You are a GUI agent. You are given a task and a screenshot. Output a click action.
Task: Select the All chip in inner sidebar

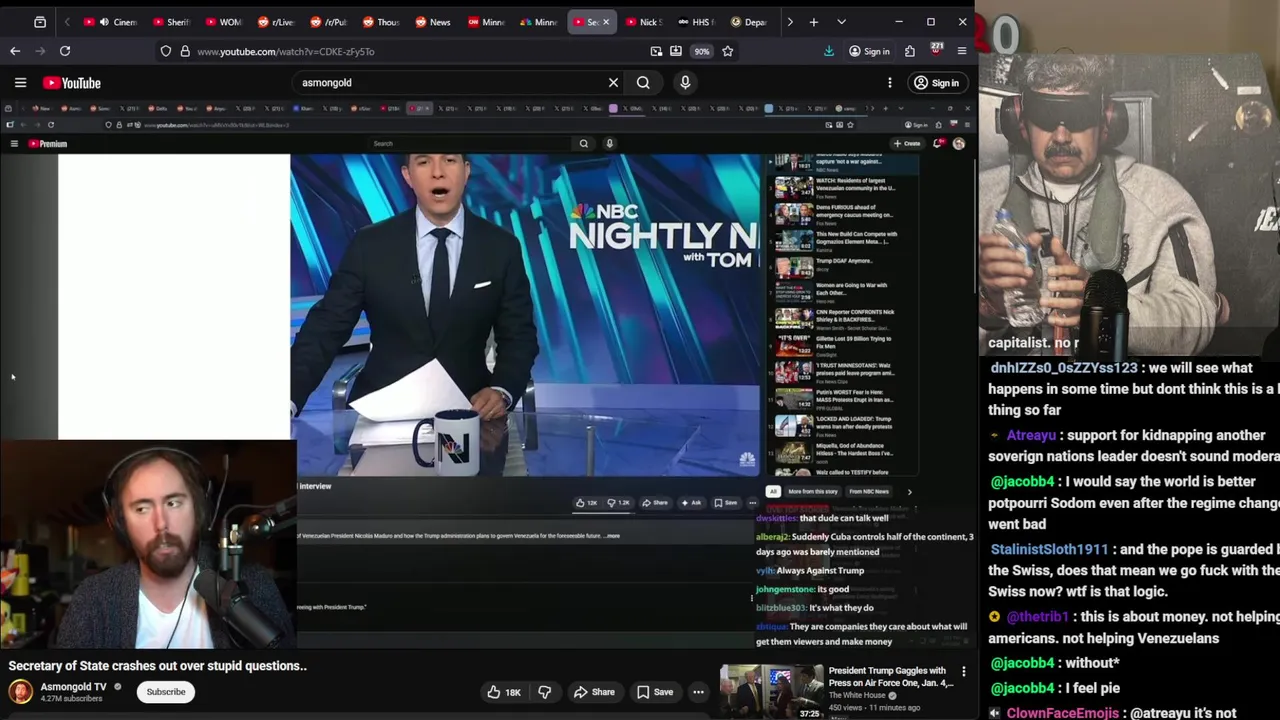[x=772, y=491]
